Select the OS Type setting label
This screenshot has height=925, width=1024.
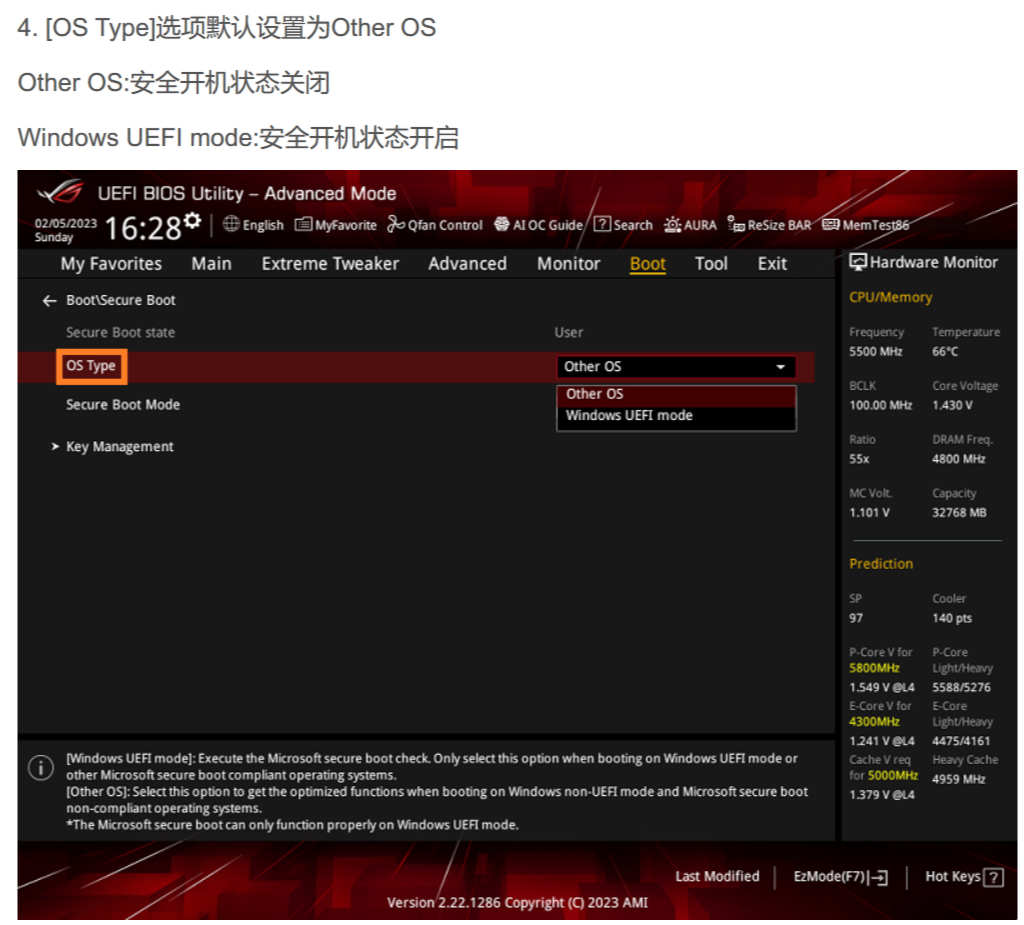click(91, 366)
